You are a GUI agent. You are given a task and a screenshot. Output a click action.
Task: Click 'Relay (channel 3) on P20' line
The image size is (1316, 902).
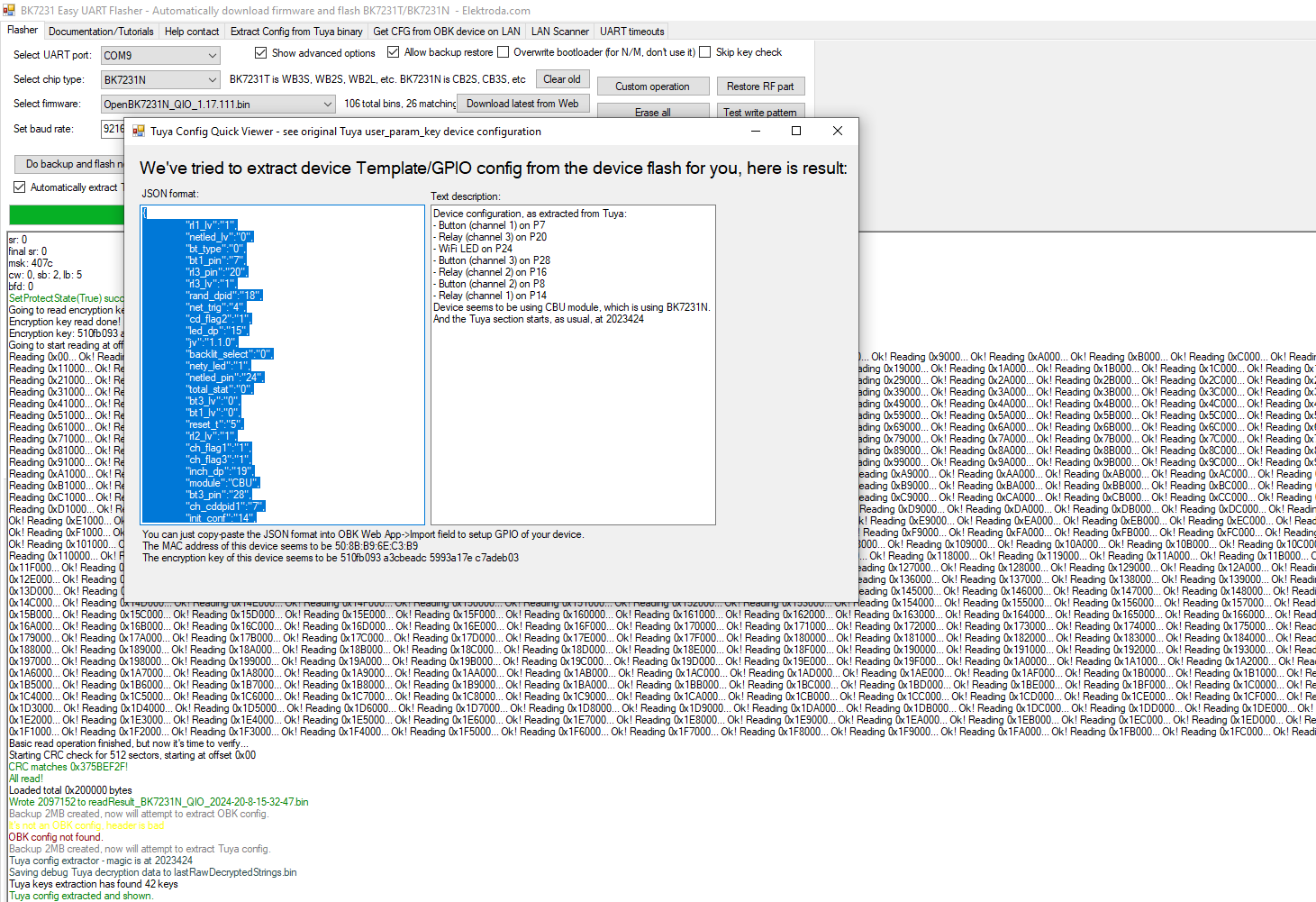pyautogui.click(x=490, y=237)
